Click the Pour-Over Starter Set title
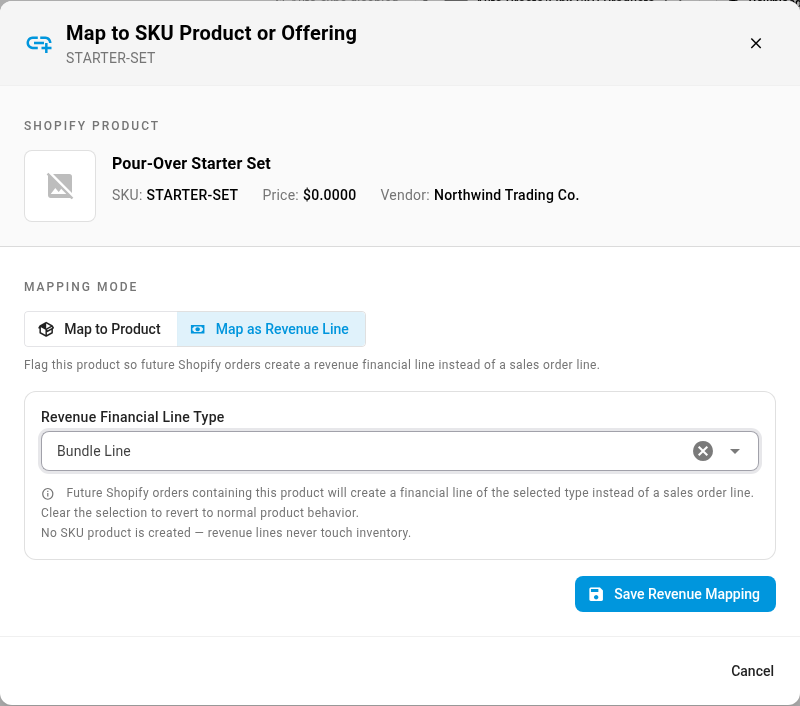The image size is (800, 706). point(191,163)
